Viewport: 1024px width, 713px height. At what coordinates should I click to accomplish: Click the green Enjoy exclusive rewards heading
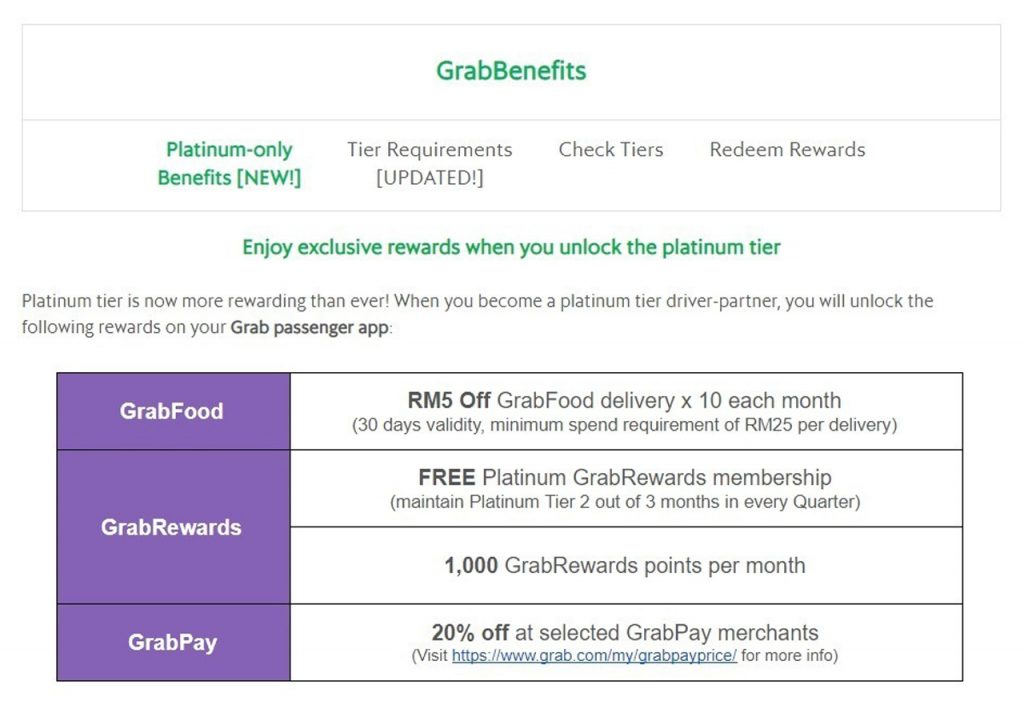(511, 247)
